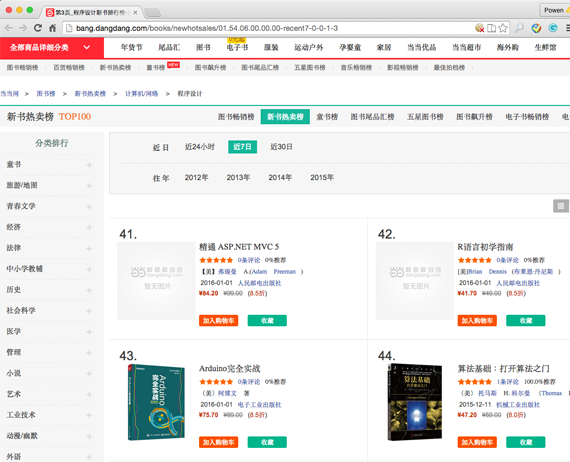Click the colorful checkmark extension icon

pyautogui.click(x=536, y=28)
